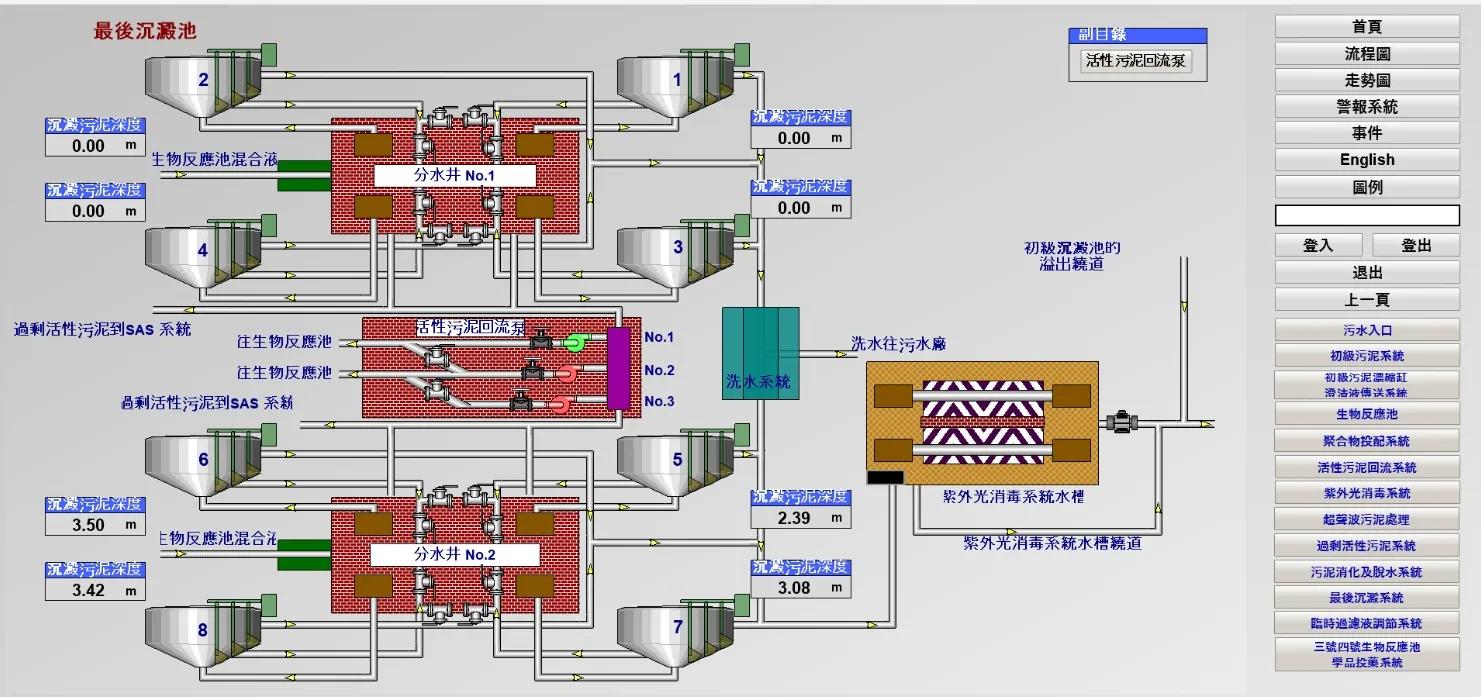Navigate to 生物反應池
The image size is (1481, 697).
1367,414
